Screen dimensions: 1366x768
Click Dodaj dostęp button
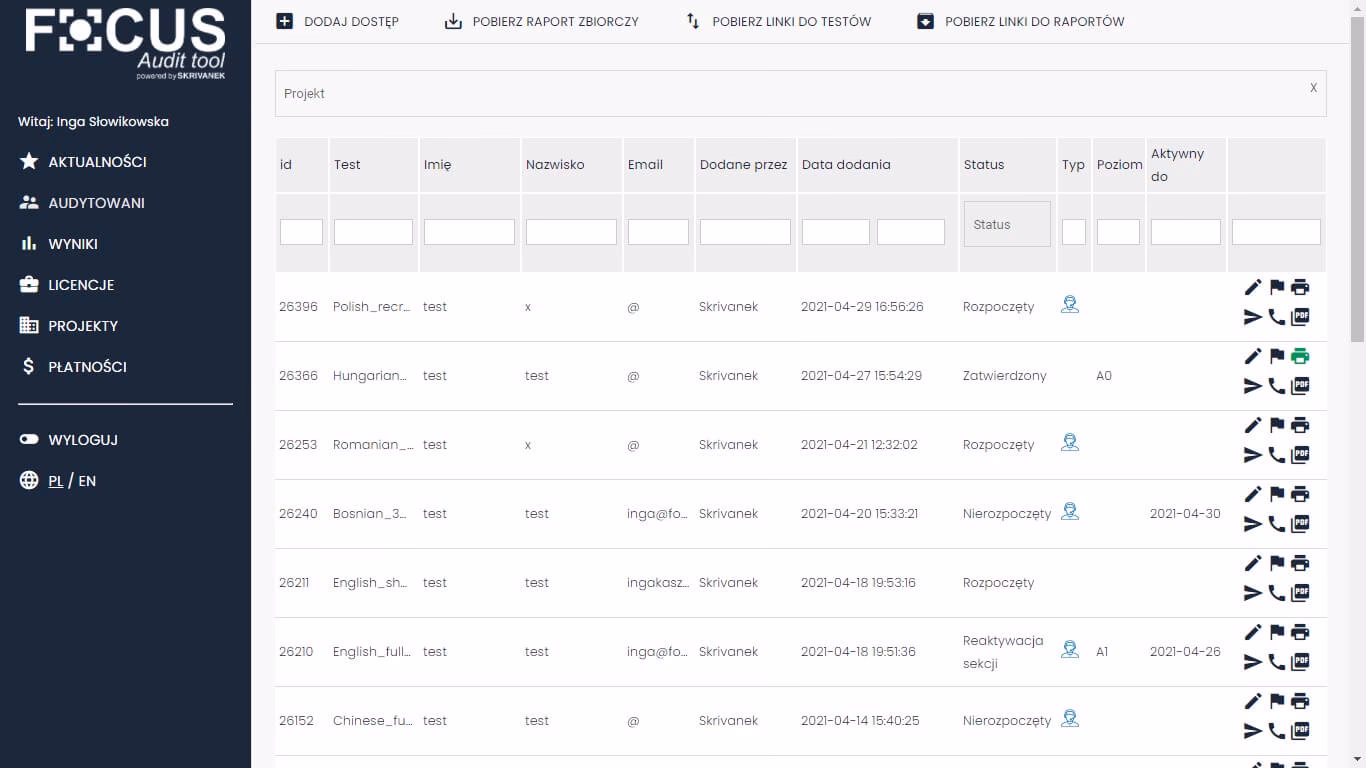click(338, 21)
